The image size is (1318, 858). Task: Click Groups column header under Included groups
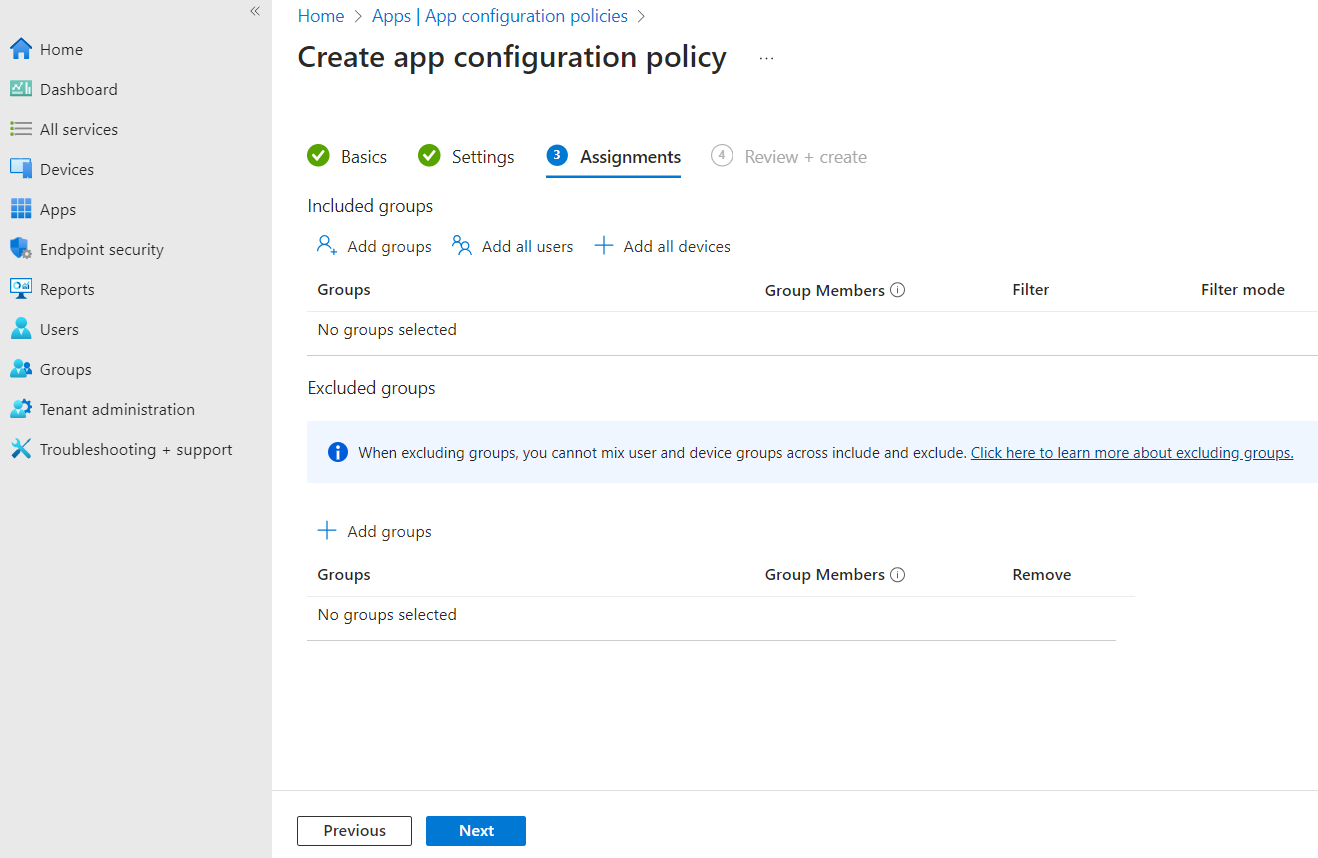point(344,290)
